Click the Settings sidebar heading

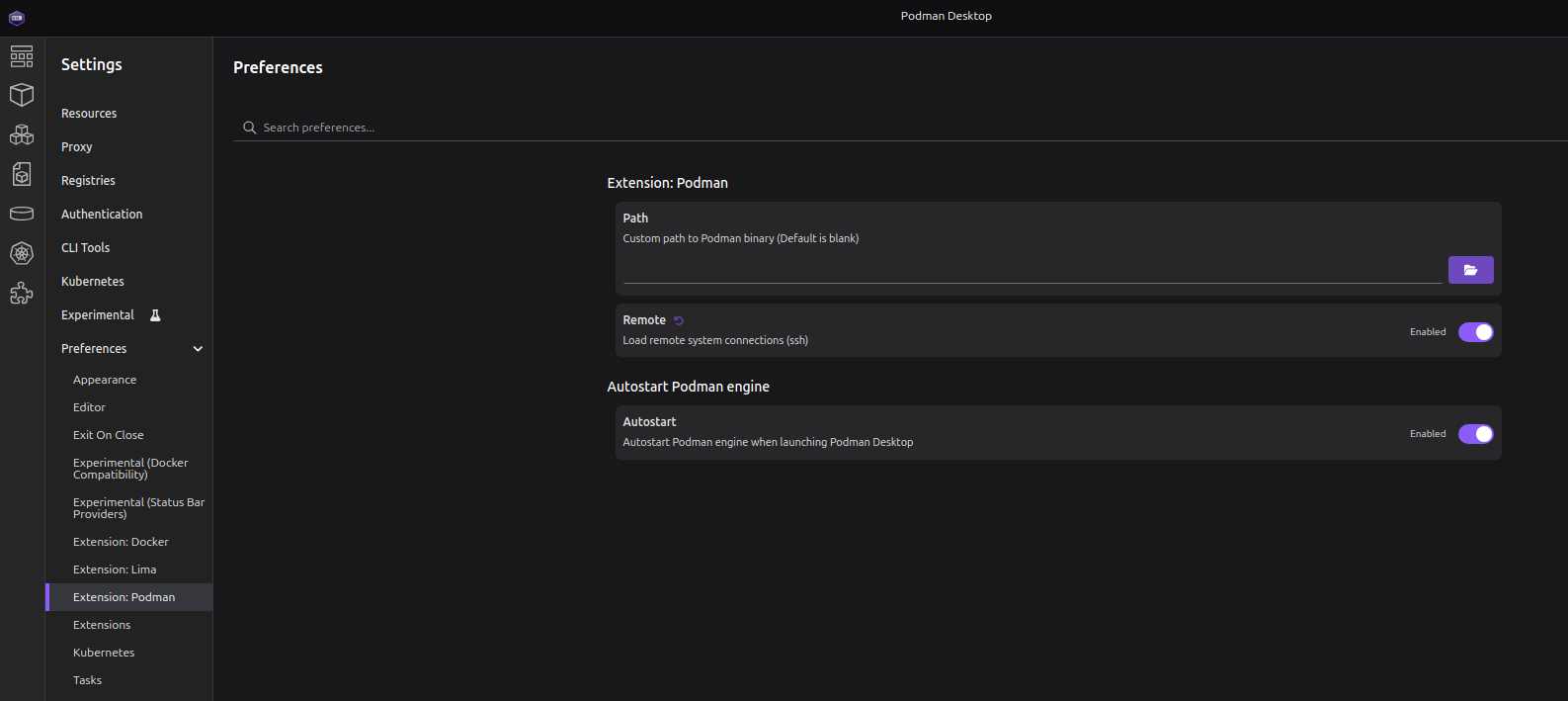point(92,64)
